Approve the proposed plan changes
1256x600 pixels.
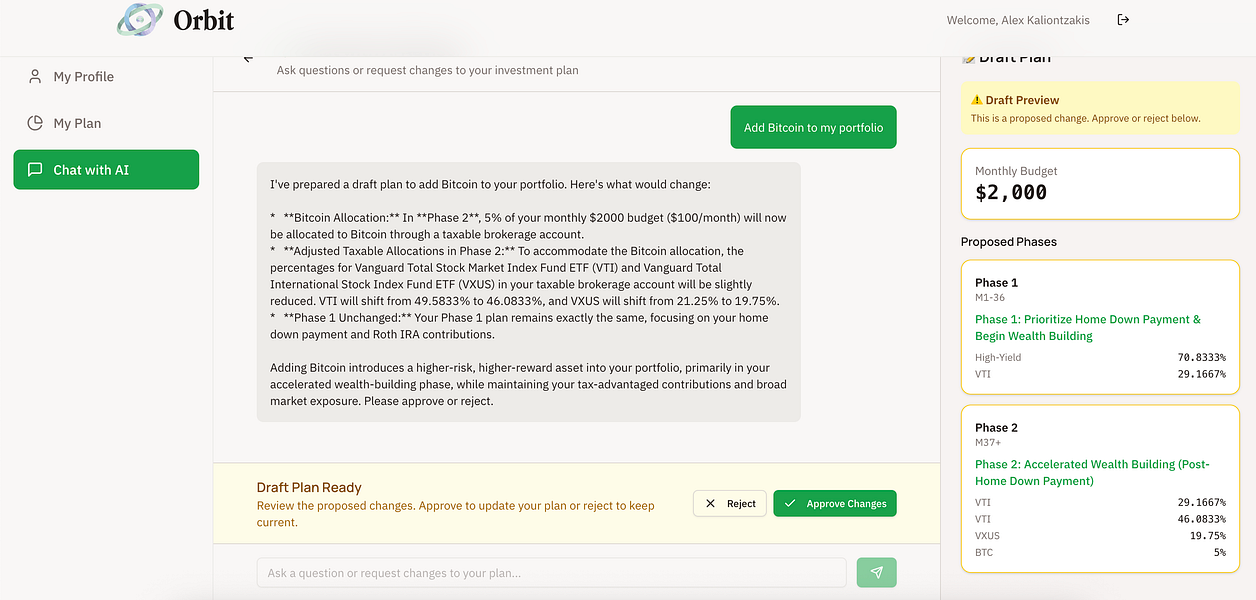835,504
